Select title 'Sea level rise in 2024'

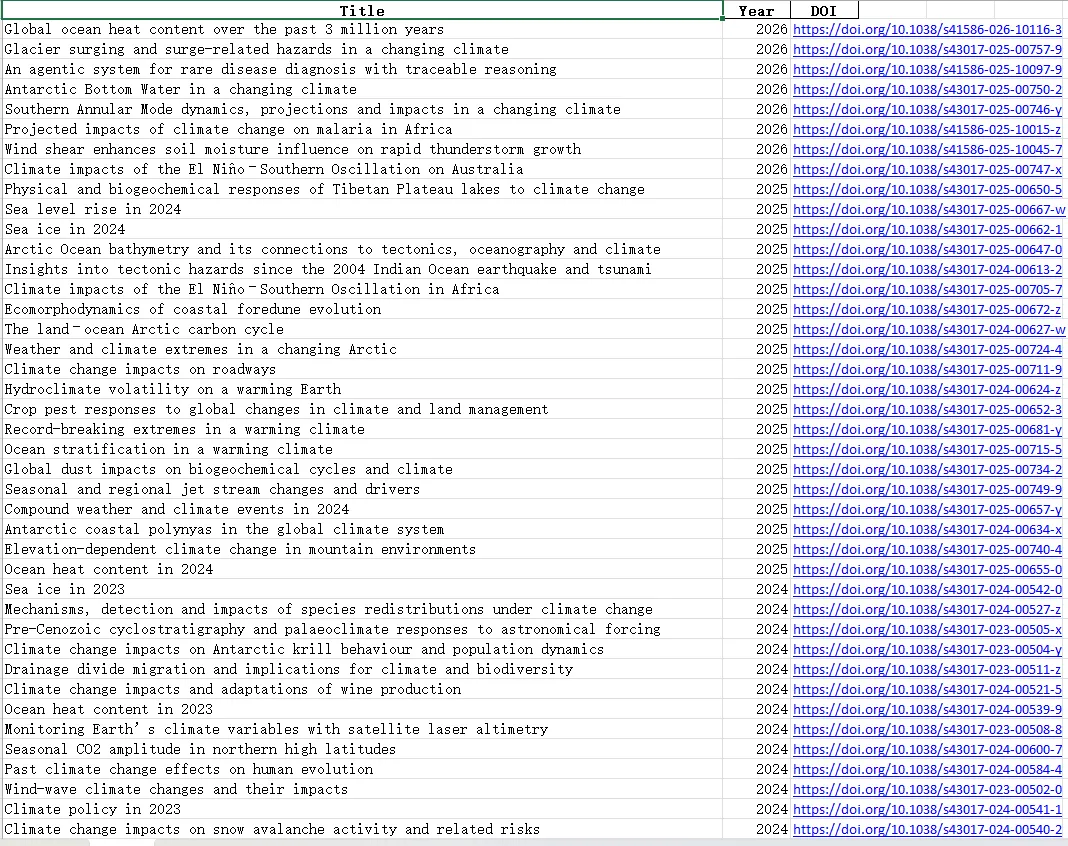93,209
